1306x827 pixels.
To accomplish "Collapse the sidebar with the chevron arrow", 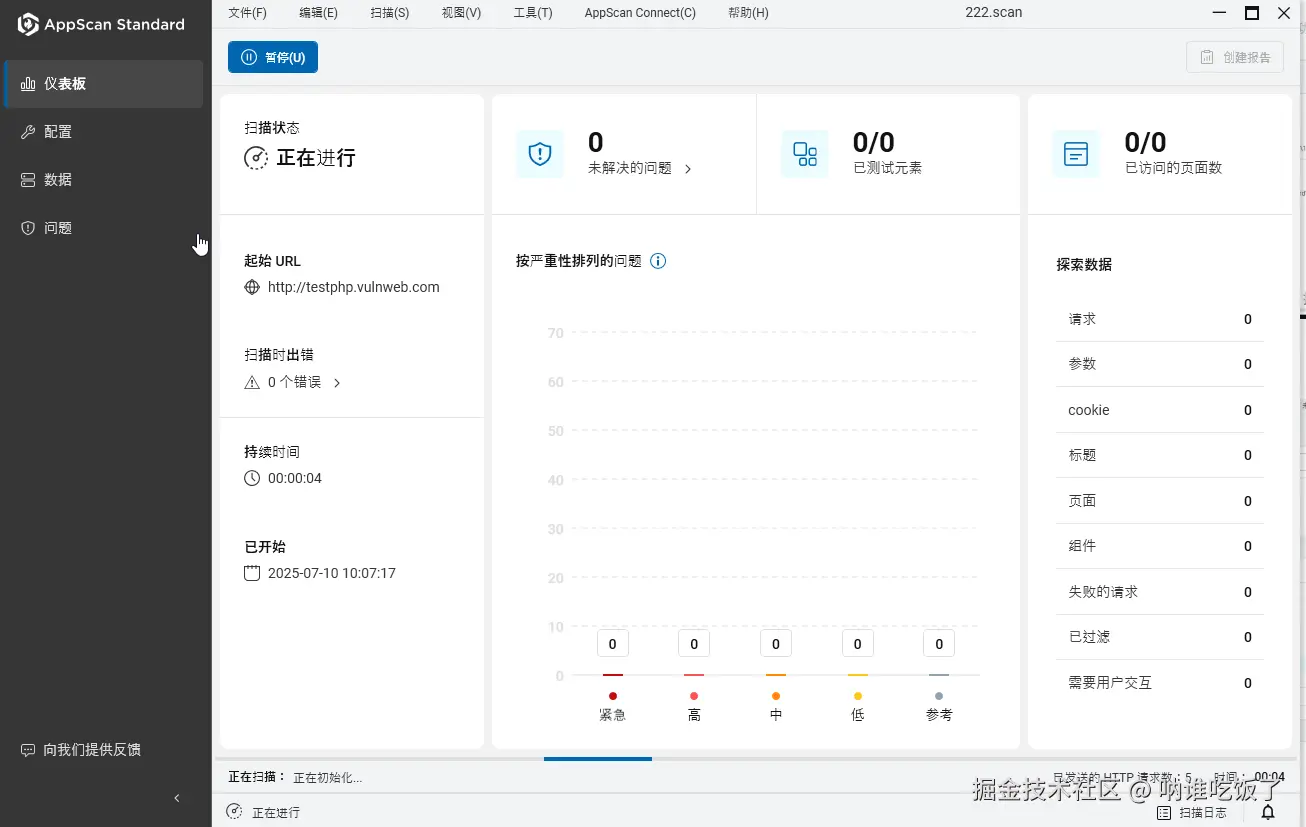I will point(177,798).
